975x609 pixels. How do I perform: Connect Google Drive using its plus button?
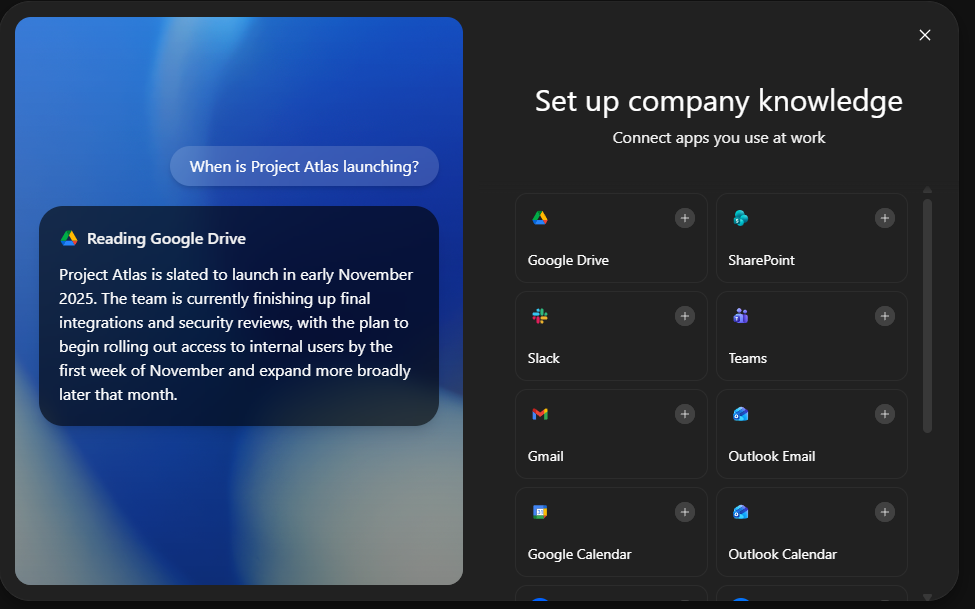684,217
